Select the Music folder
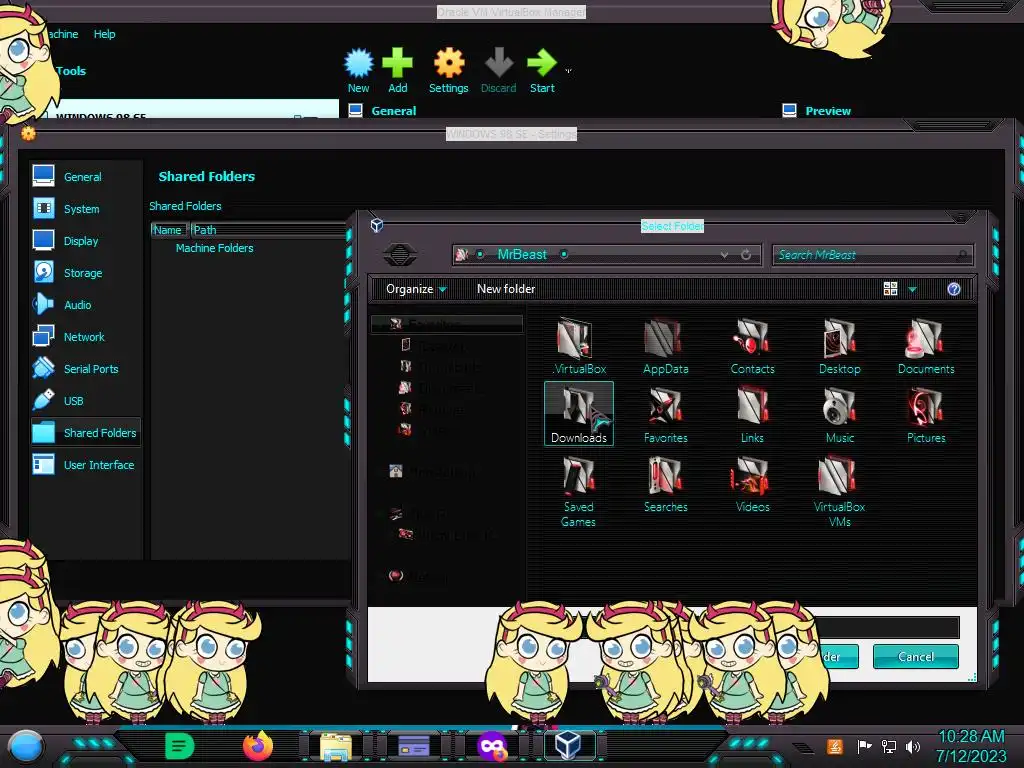The height and width of the screenshot is (768, 1024). pos(839,415)
